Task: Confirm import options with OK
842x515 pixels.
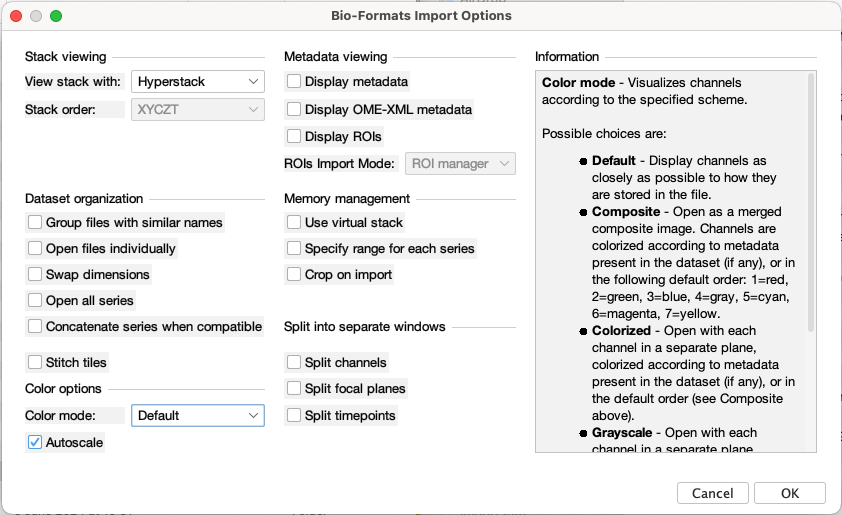Action: (x=789, y=493)
